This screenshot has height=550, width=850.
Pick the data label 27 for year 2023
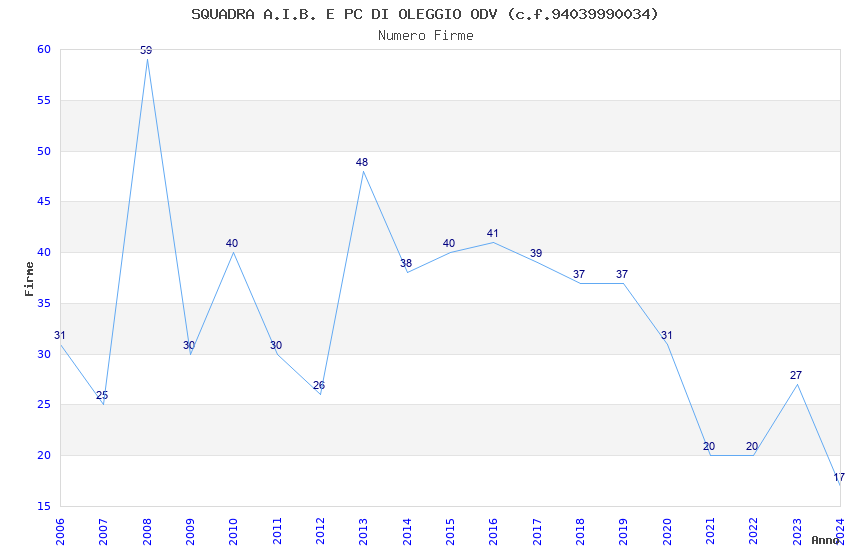[x=796, y=375]
